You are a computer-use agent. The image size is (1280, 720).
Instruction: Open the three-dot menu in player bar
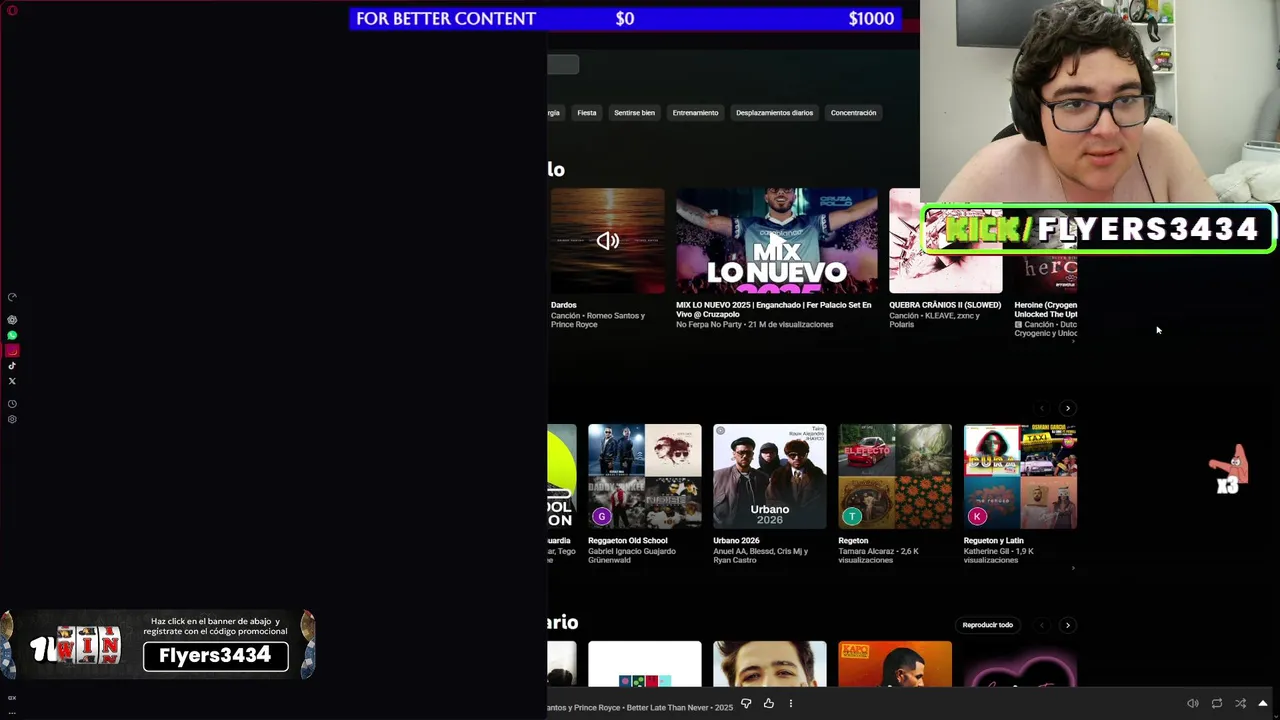pos(790,704)
